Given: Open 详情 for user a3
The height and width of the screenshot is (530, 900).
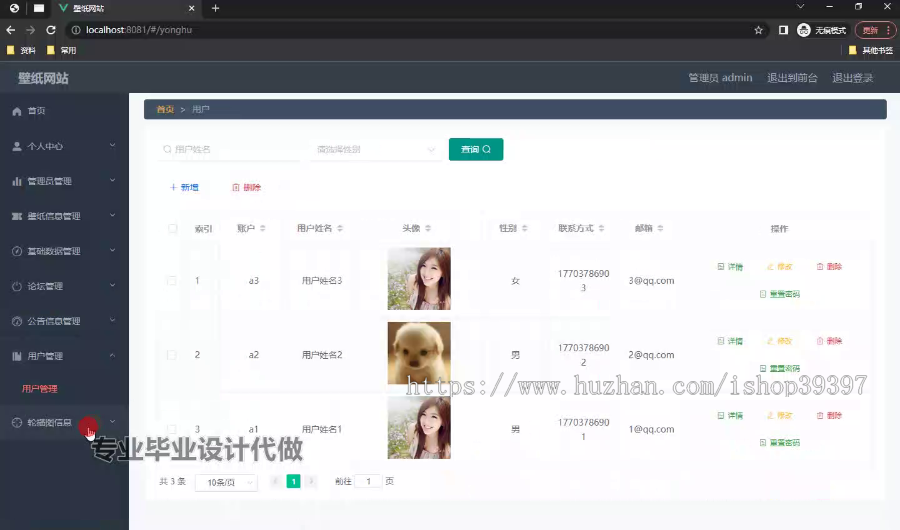Looking at the screenshot, I should pyautogui.click(x=730, y=267).
